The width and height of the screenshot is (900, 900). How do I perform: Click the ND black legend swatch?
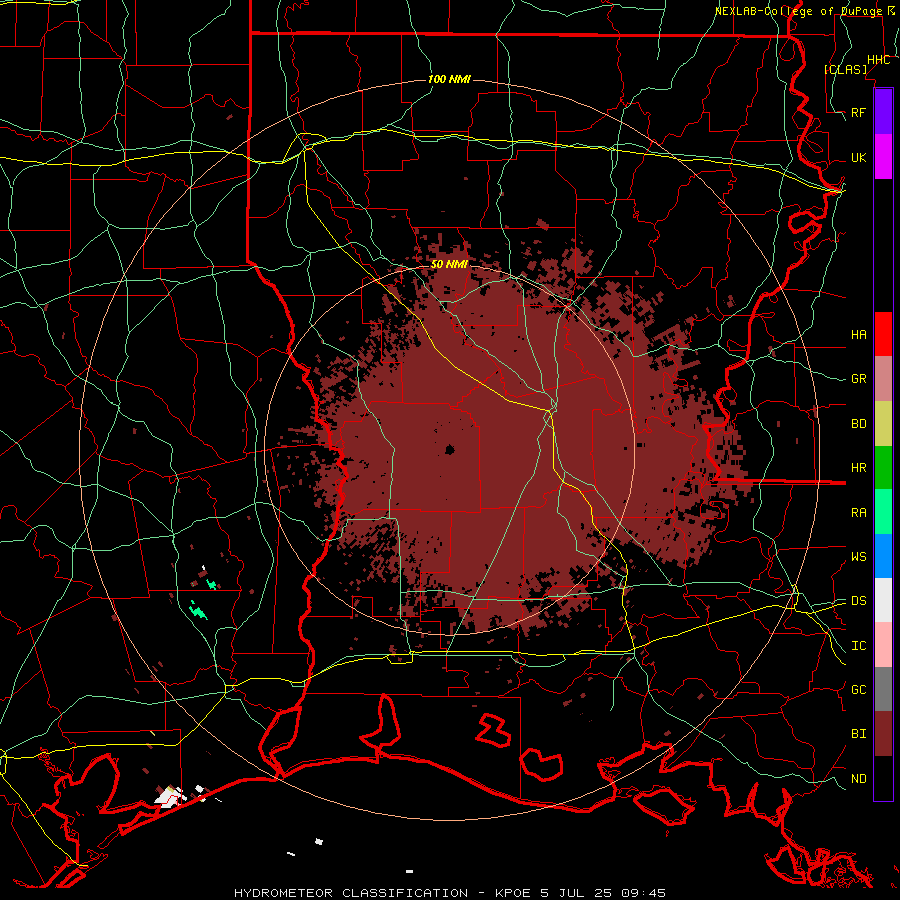[883, 778]
